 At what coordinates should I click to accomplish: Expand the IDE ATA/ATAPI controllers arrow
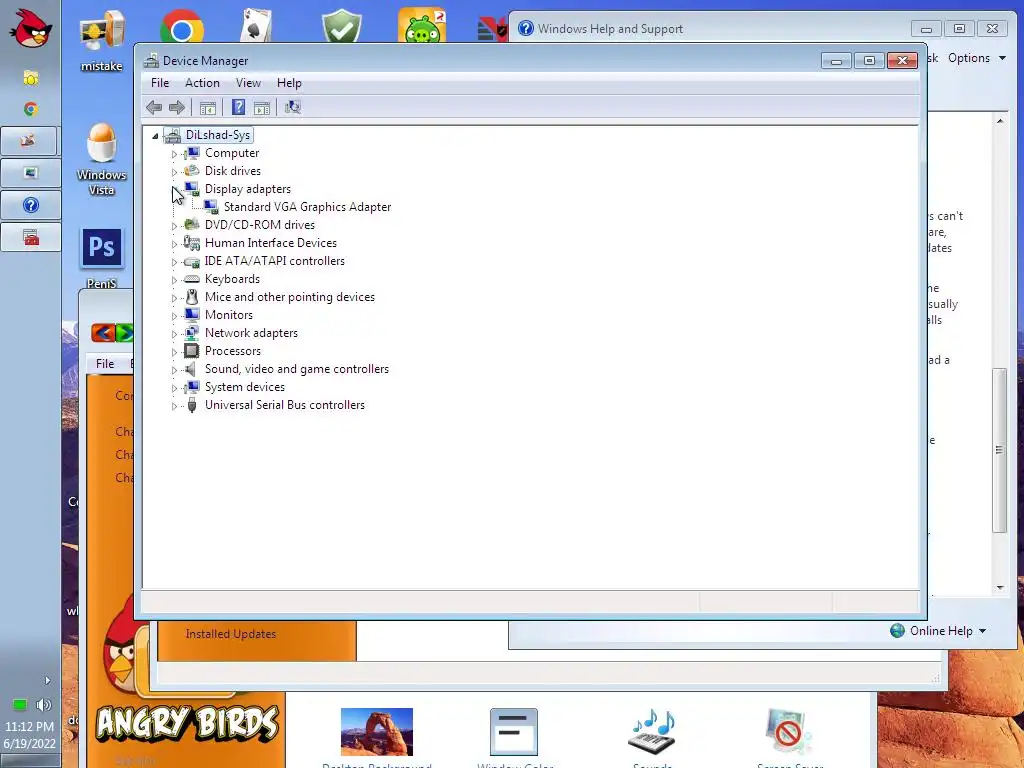[174, 262]
